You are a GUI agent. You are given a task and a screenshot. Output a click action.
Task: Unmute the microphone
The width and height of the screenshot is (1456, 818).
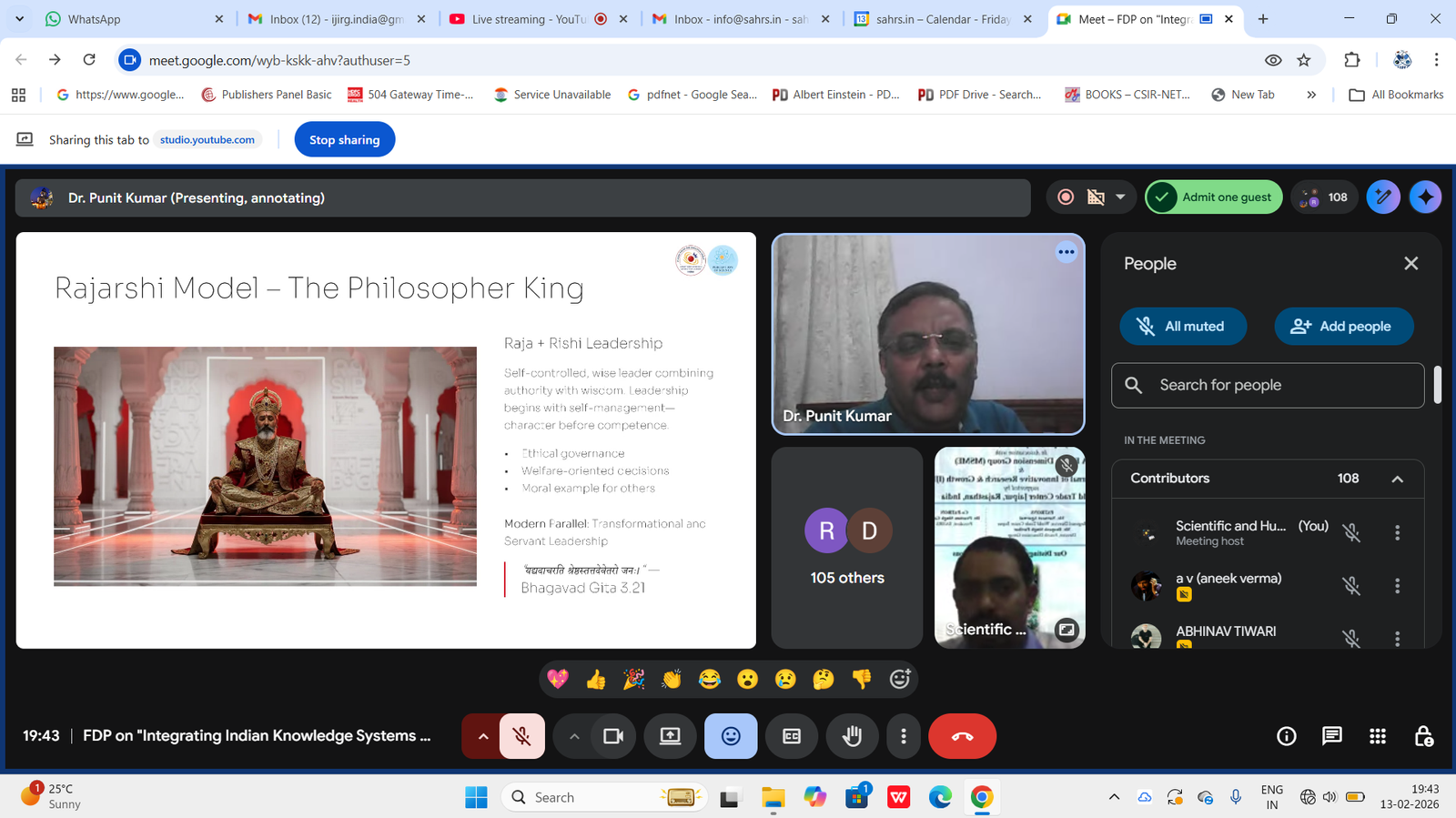coord(521,736)
